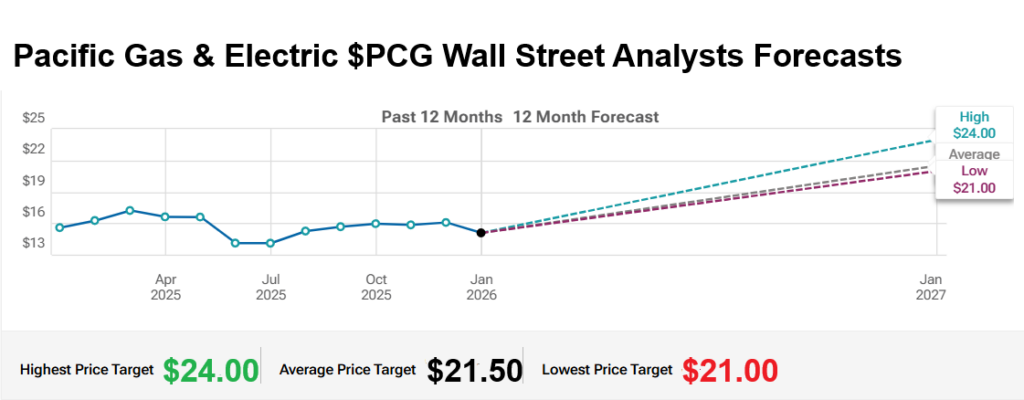Screen dimensions: 1024x400
Task: Click the black Jan 2026 data point
Action: (x=481, y=232)
